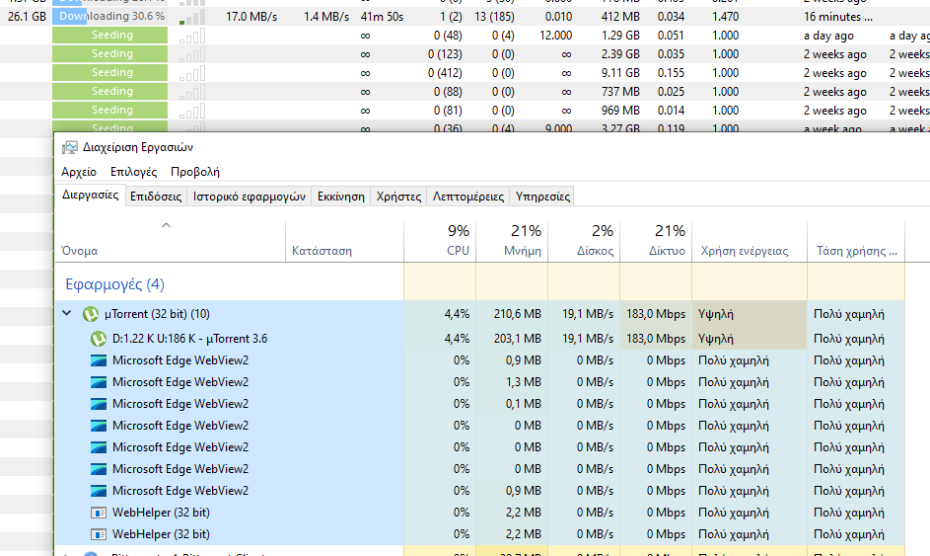The image size is (930, 556).
Task: Click Edge WebView2 icon using 1,3 MB
Action: click(98, 382)
